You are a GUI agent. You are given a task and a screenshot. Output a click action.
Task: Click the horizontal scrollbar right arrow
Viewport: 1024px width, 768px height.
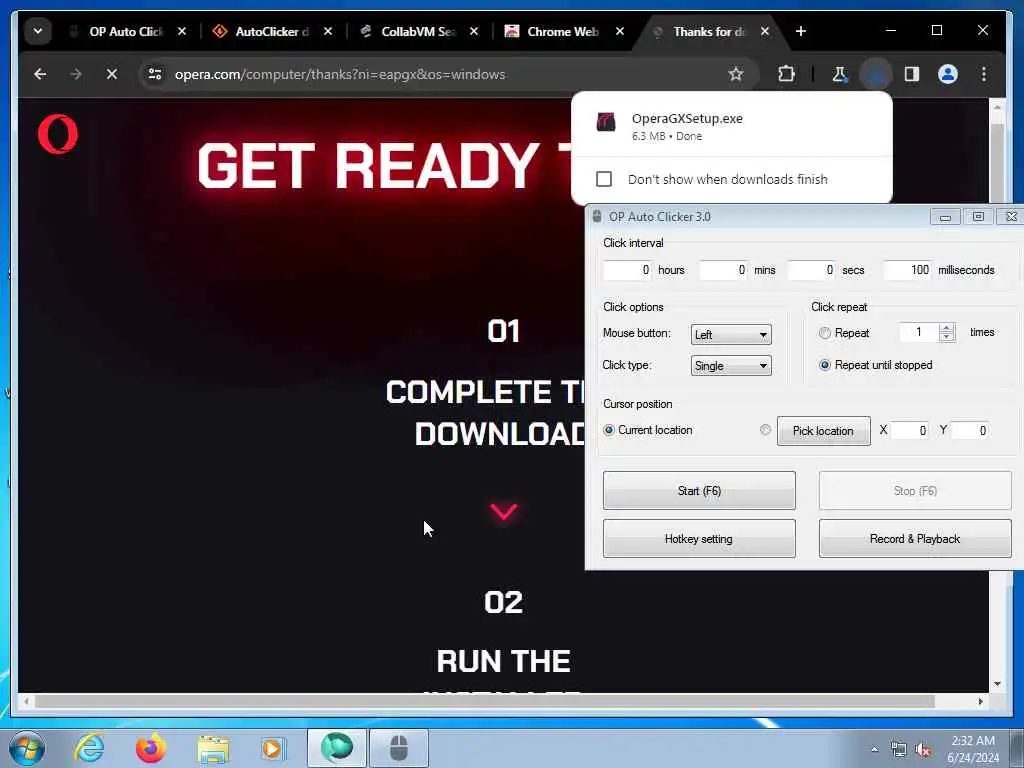point(980,701)
